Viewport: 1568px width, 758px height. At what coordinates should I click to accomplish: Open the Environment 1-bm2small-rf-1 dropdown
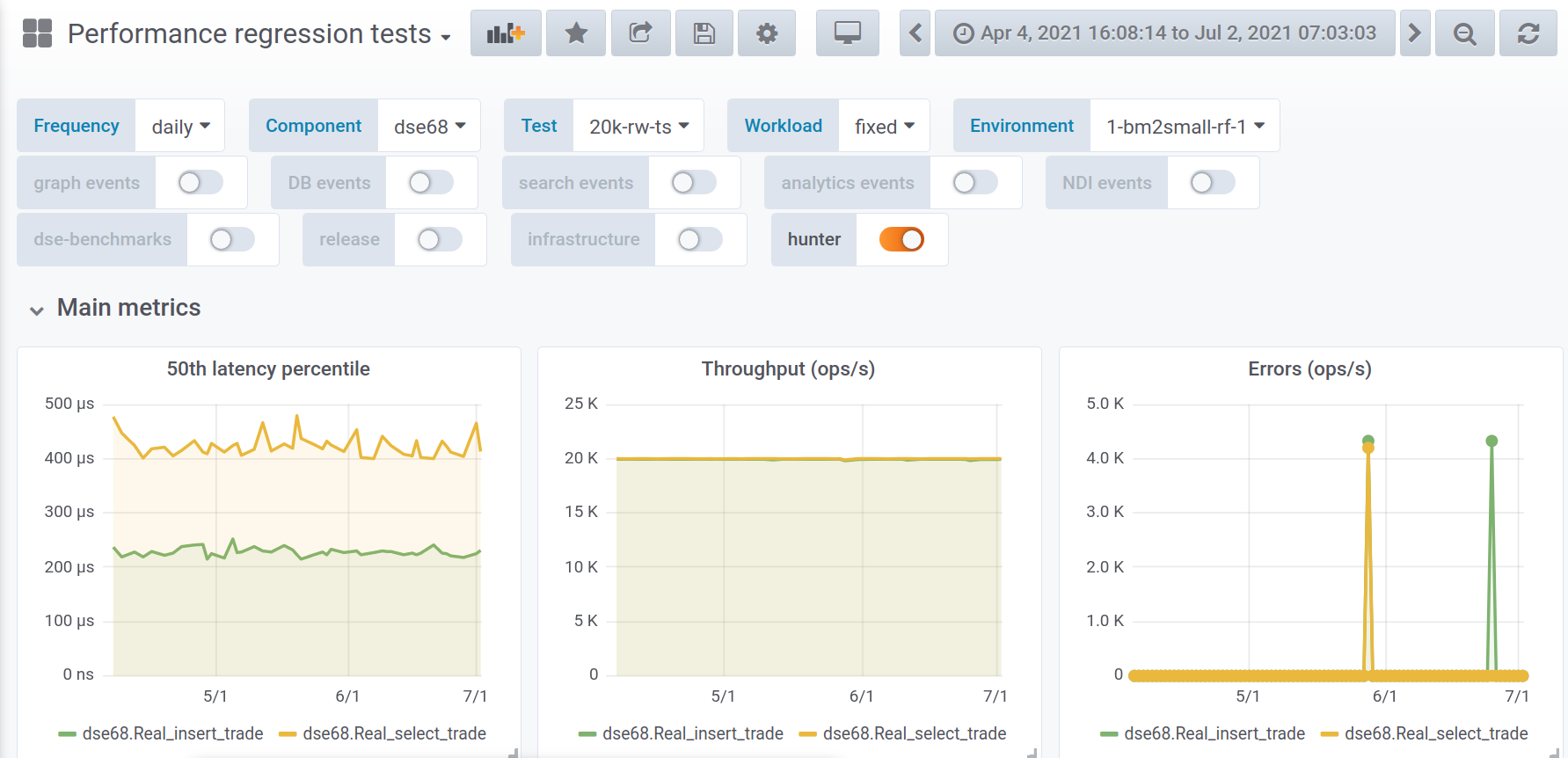point(1185,126)
